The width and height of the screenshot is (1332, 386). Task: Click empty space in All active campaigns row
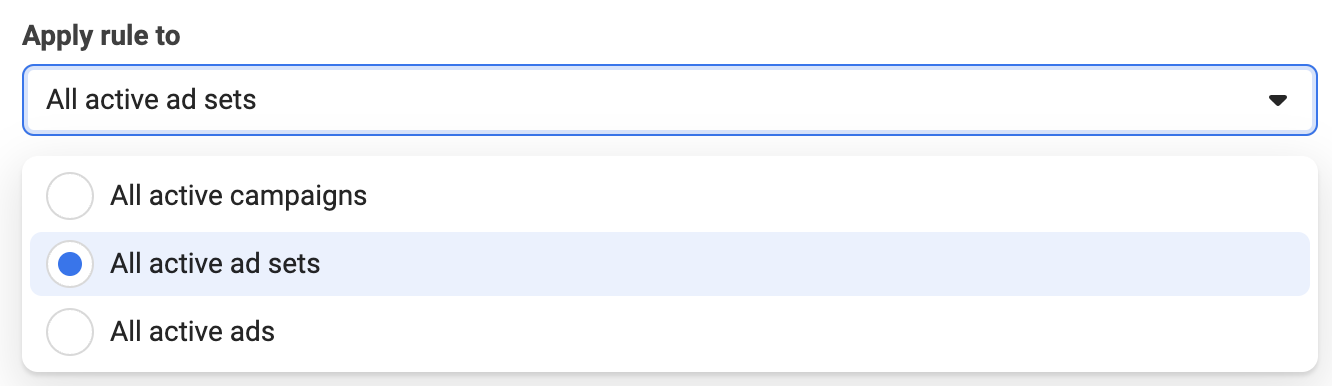click(840, 196)
